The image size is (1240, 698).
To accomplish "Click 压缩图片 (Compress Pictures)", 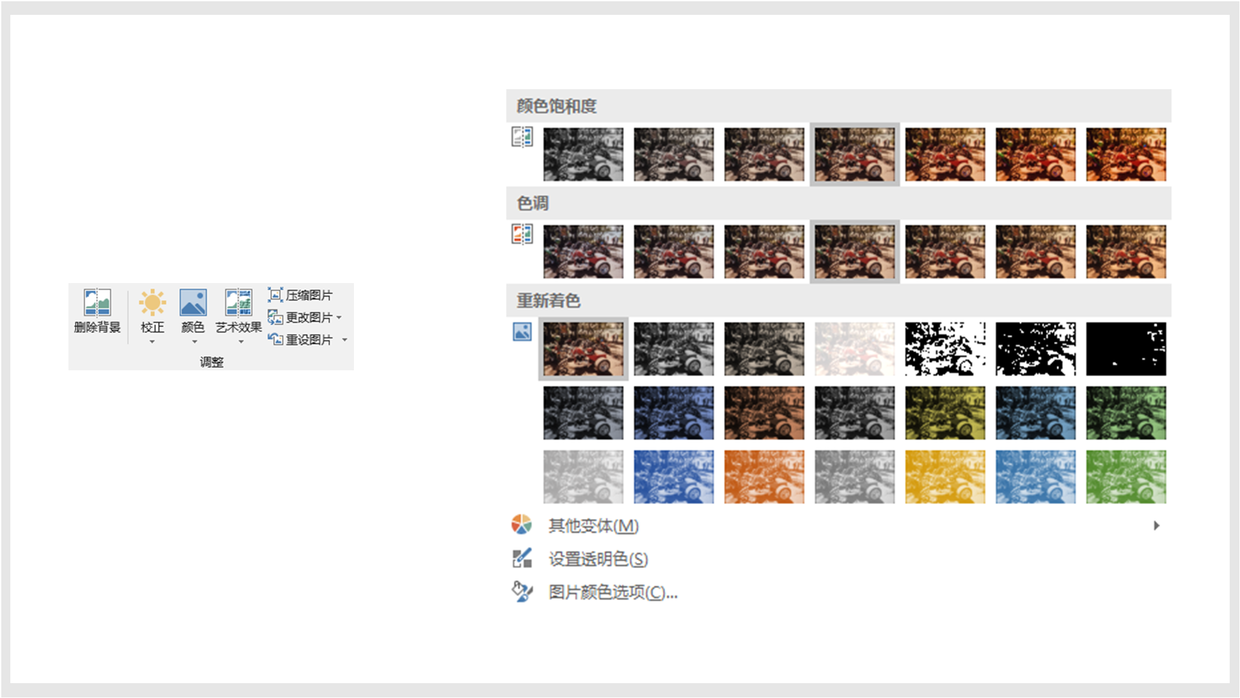I will pos(300,295).
